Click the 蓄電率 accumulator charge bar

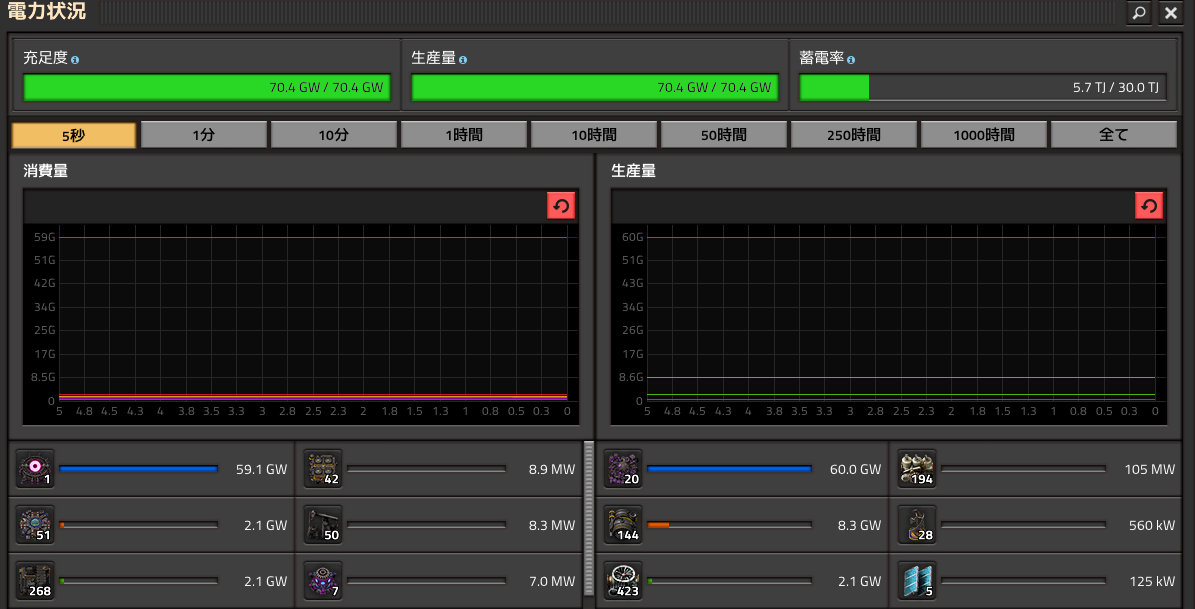click(982, 87)
